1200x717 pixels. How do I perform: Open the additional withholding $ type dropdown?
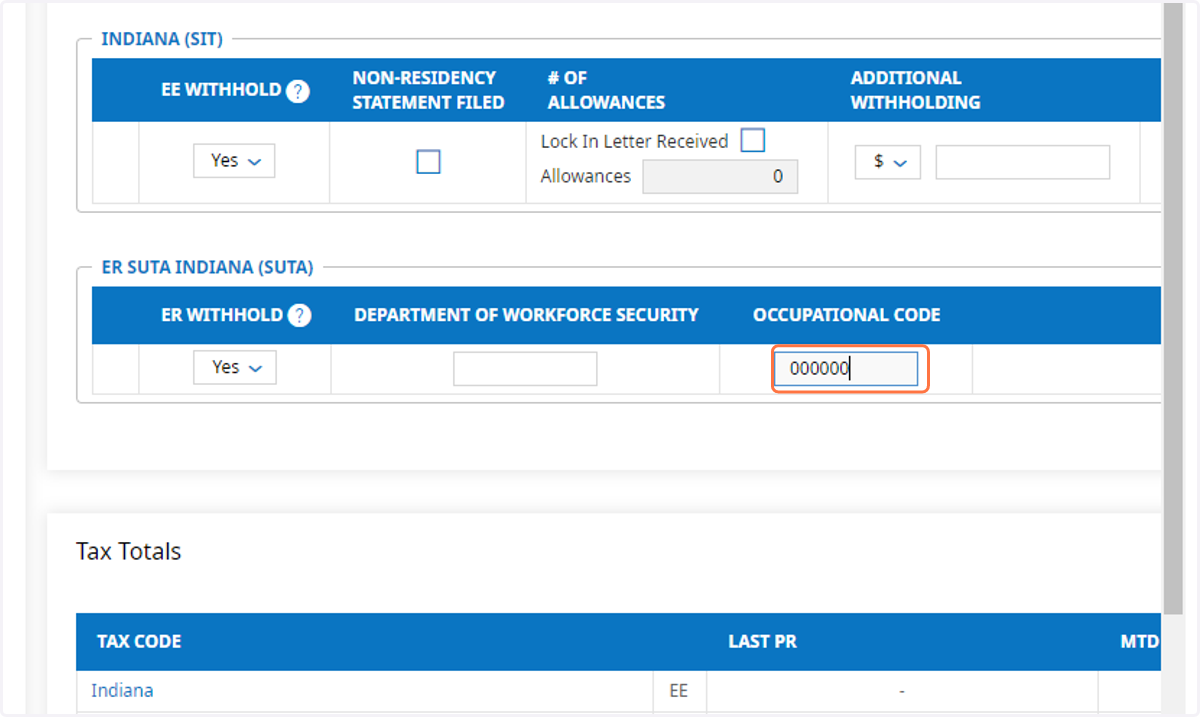(x=887, y=162)
